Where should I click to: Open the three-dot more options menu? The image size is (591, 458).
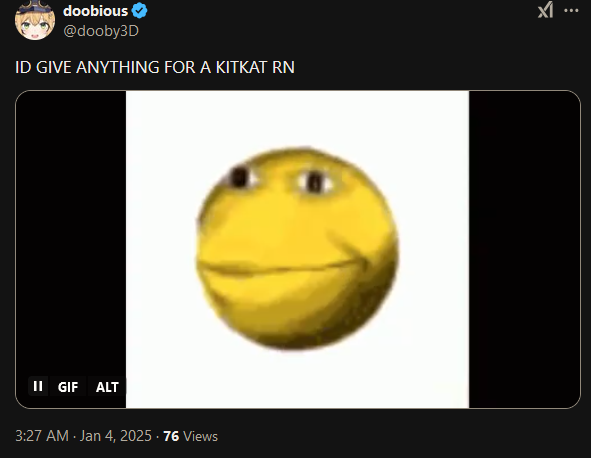[571, 11]
